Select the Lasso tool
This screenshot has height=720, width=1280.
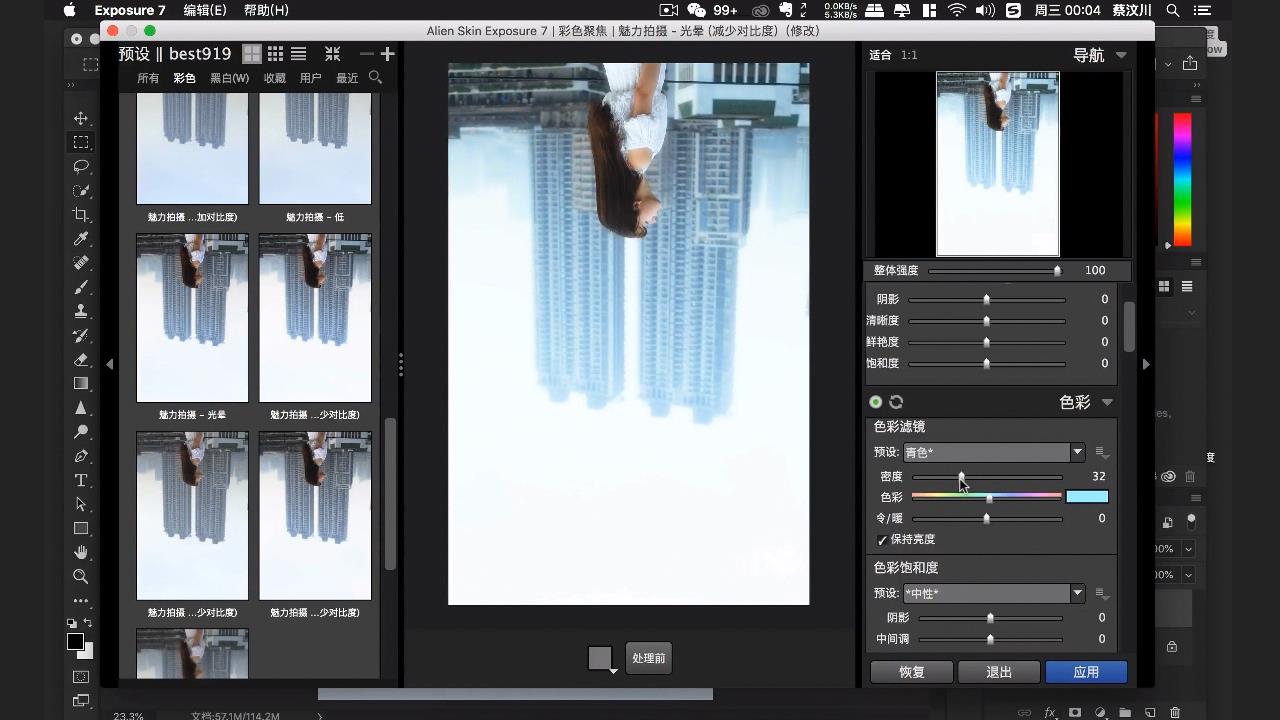pyautogui.click(x=81, y=166)
